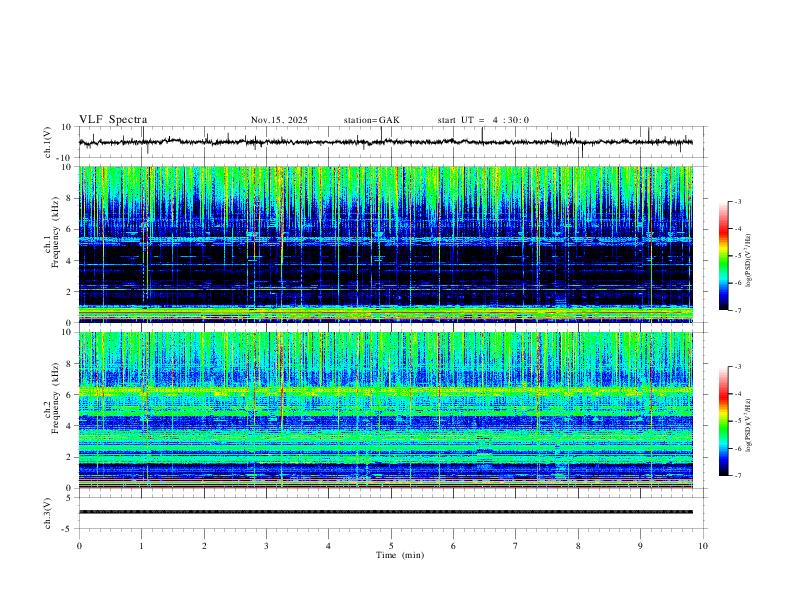
Task: Click time axis tick label "10"
Action: click(x=703, y=546)
